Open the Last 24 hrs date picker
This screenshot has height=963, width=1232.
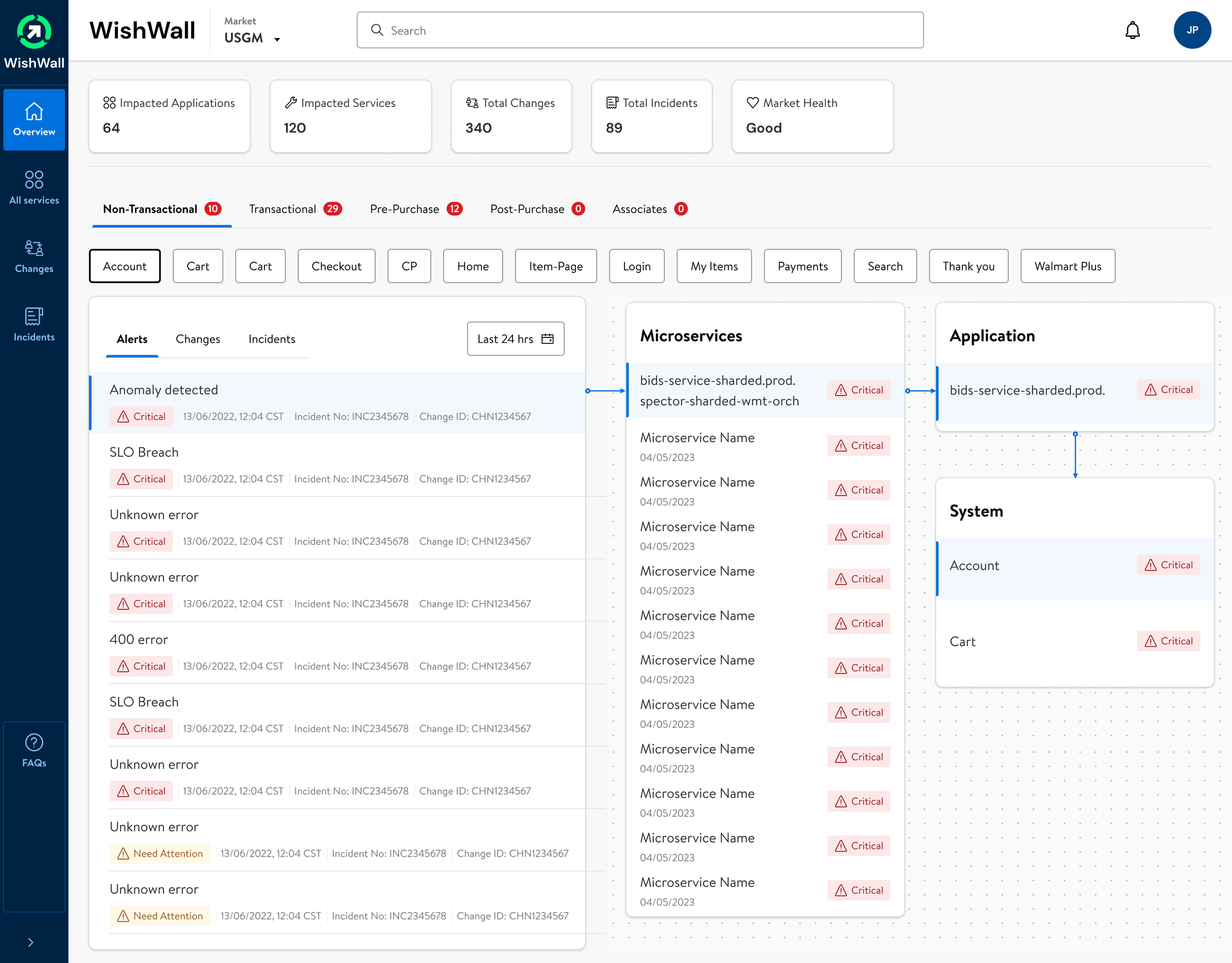click(x=515, y=339)
